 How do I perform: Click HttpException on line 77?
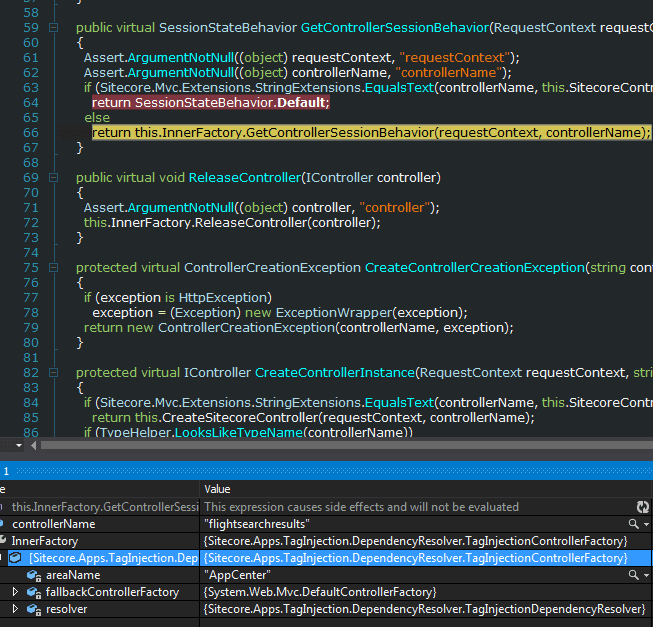(x=223, y=298)
